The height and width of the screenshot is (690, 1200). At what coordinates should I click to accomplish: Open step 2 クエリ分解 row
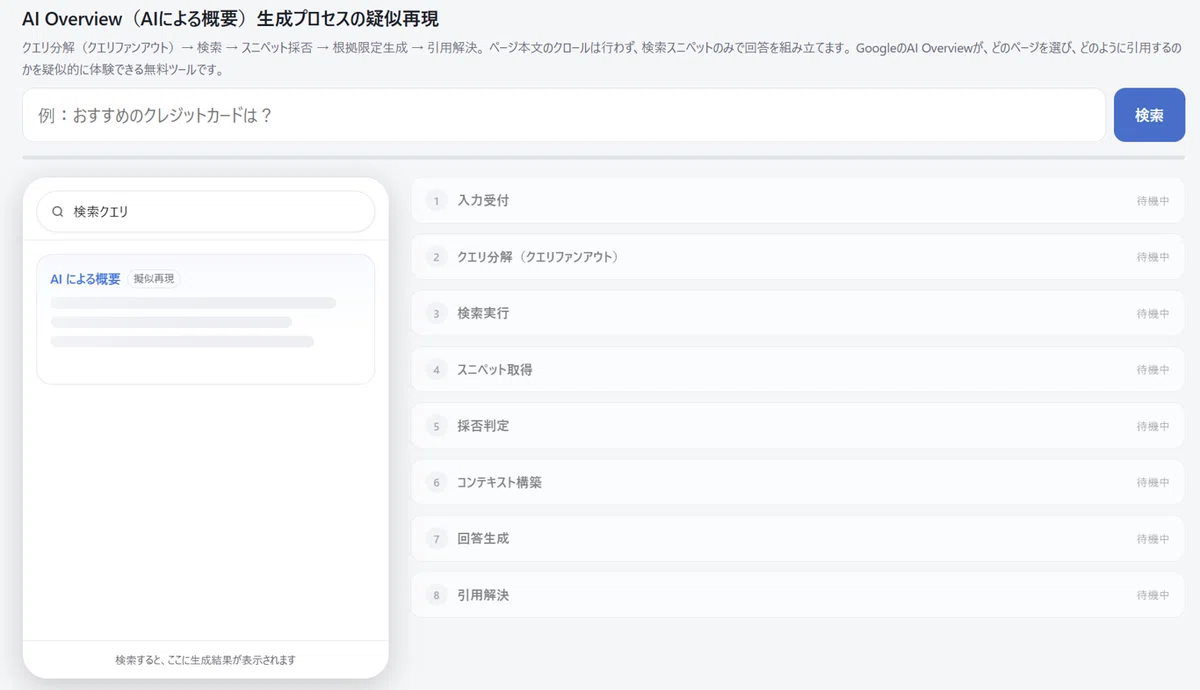(798, 257)
